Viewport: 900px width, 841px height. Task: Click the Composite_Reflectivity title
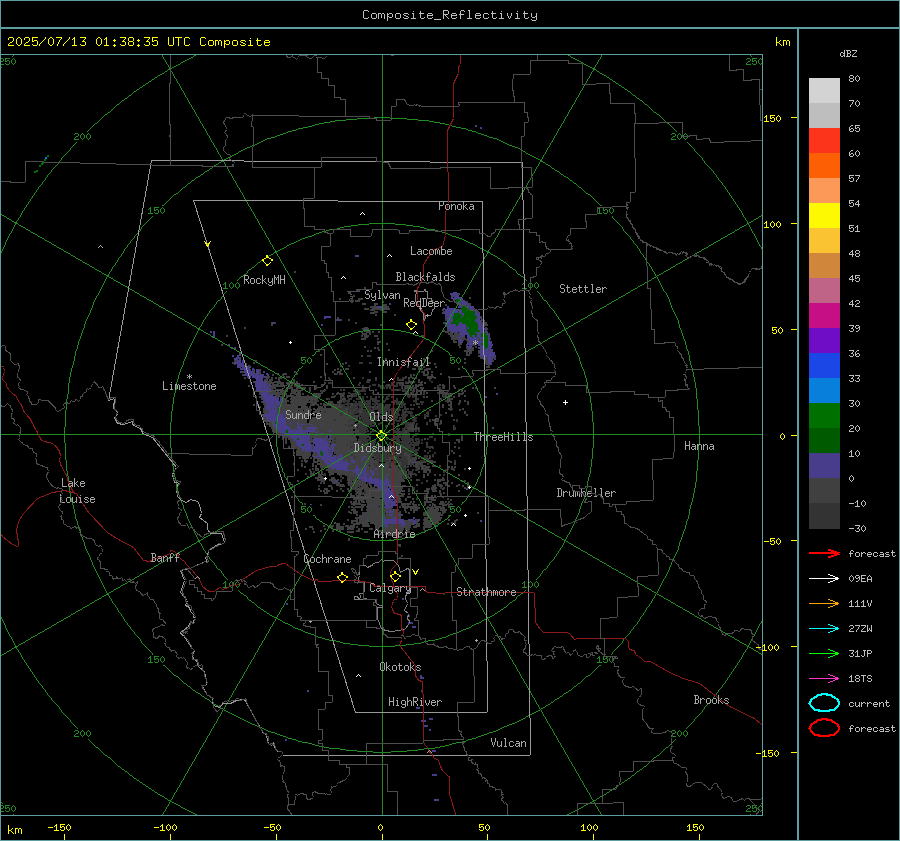point(449,15)
